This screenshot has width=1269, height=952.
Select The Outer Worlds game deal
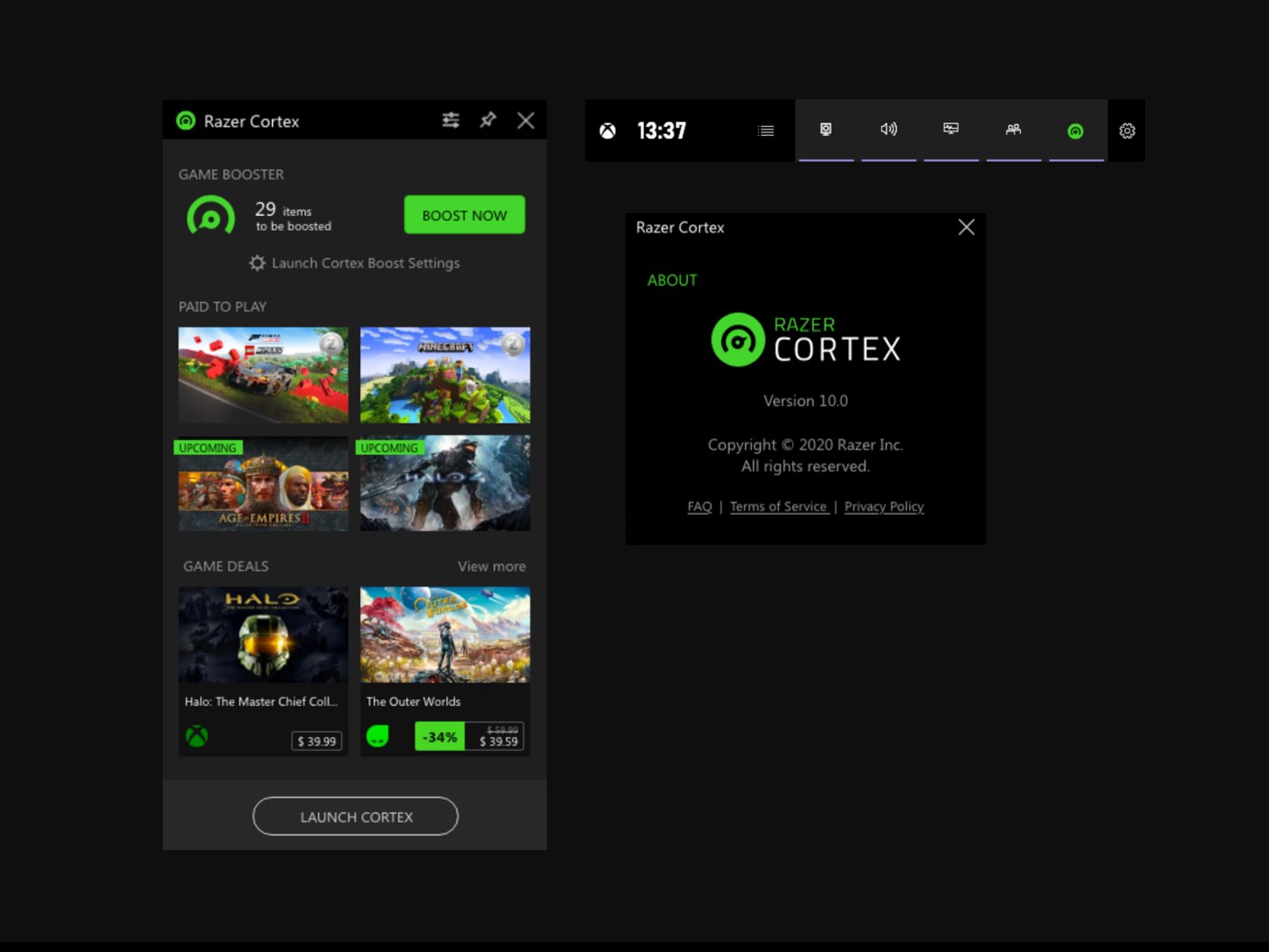[x=445, y=634]
